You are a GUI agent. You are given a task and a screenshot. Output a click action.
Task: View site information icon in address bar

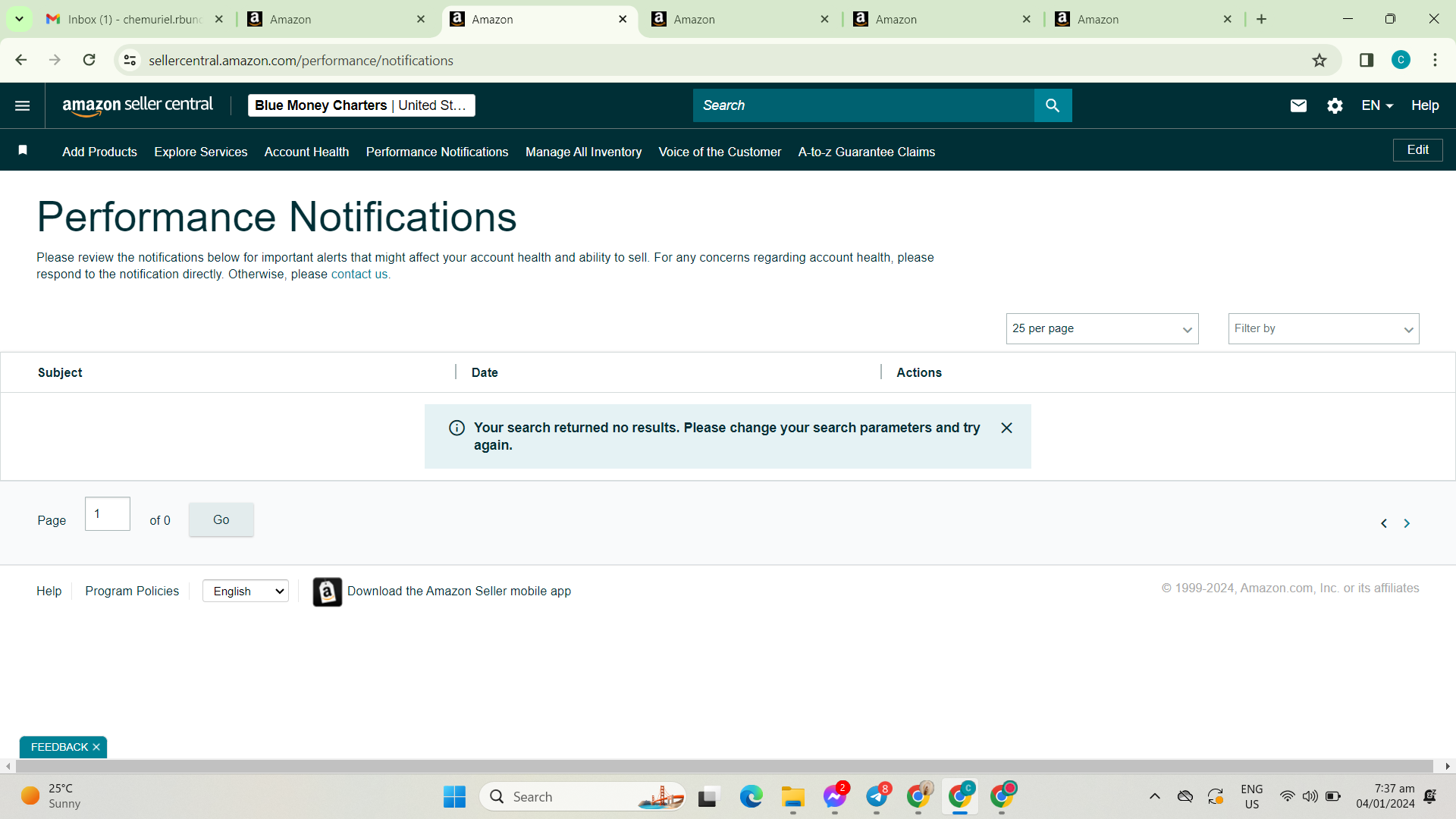(x=130, y=60)
